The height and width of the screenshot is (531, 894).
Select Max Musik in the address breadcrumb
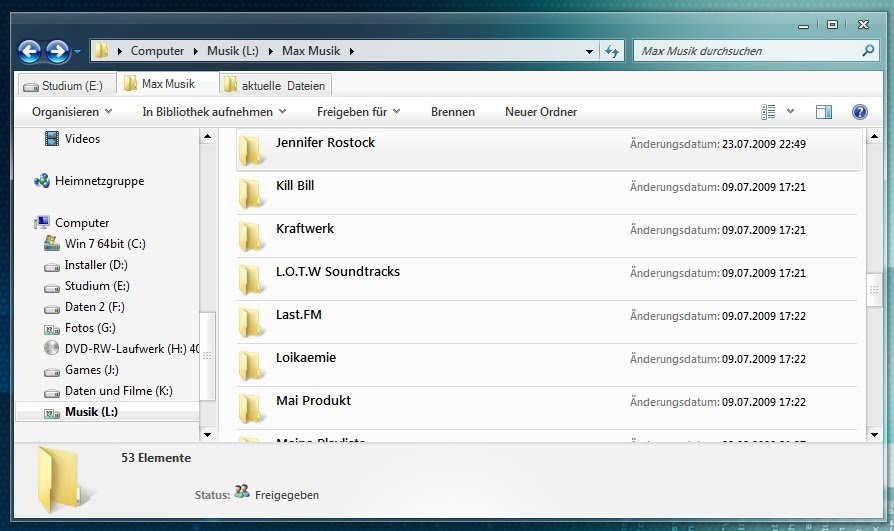pyautogui.click(x=311, y=51)
